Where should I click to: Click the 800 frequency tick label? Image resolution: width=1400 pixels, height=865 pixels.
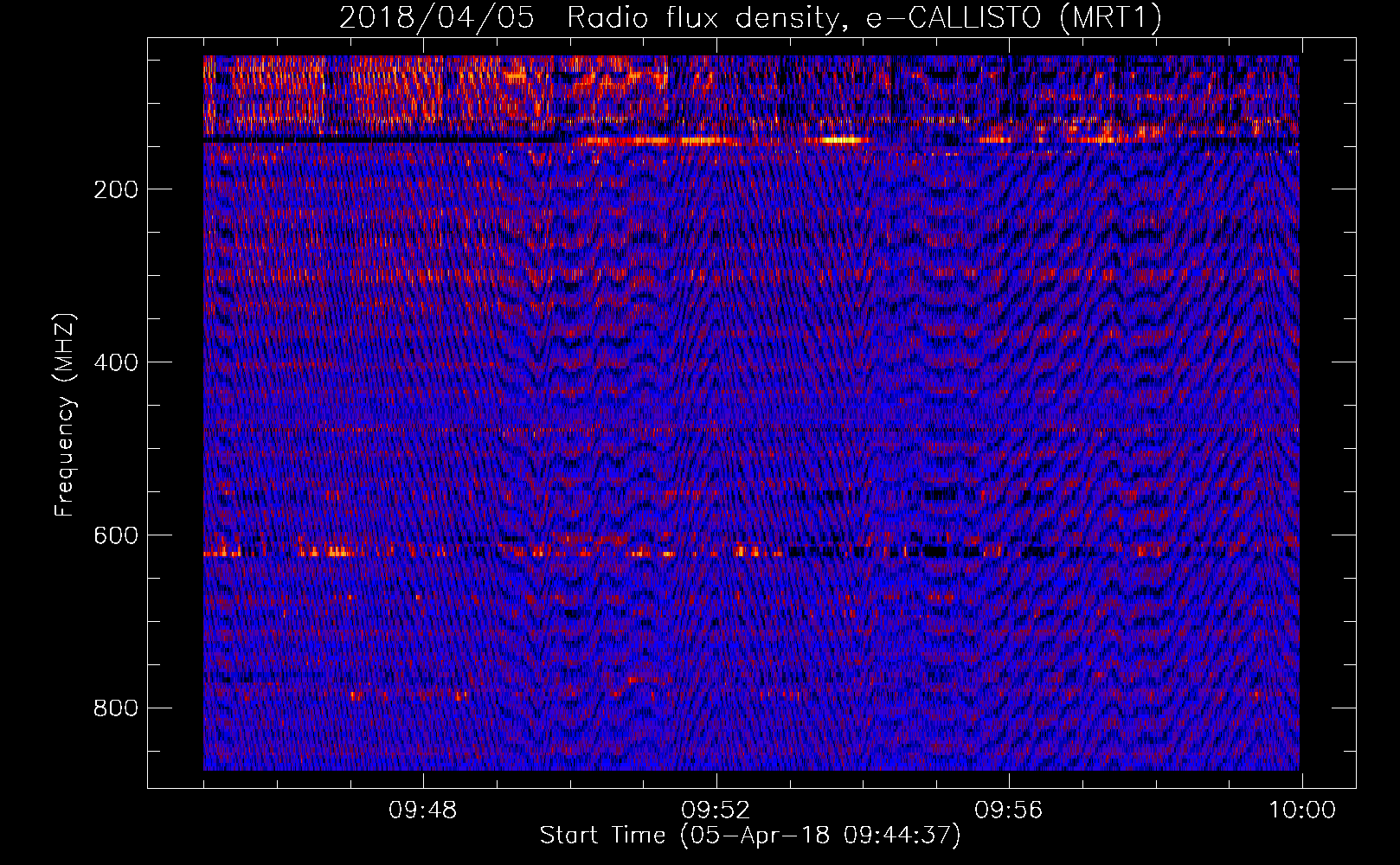[116, 708]
